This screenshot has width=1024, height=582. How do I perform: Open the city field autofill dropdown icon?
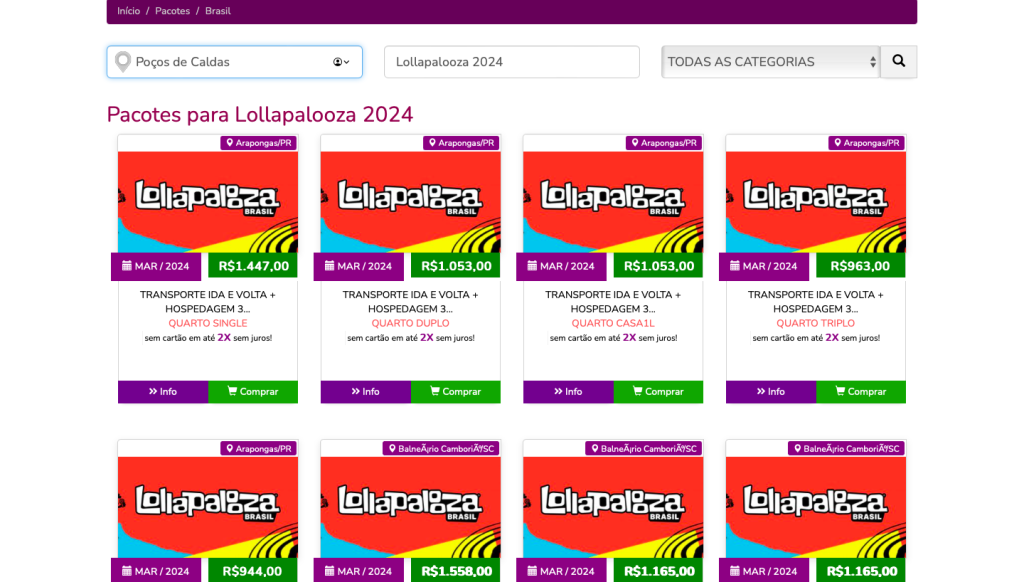[x=341, y=62]
